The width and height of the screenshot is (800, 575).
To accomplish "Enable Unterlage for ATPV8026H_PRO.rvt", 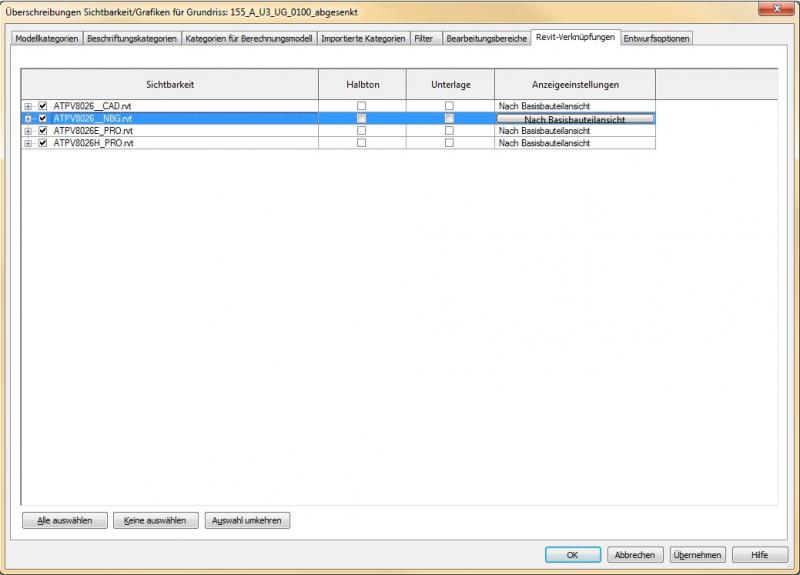I will click(449, 143).
